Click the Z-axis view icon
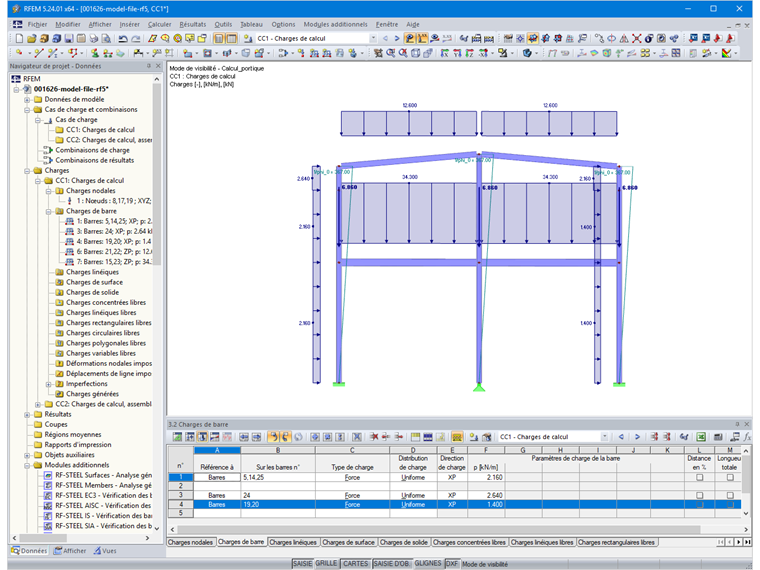The width and height of the screenshot is (760, 570). [x=470, y=53]
